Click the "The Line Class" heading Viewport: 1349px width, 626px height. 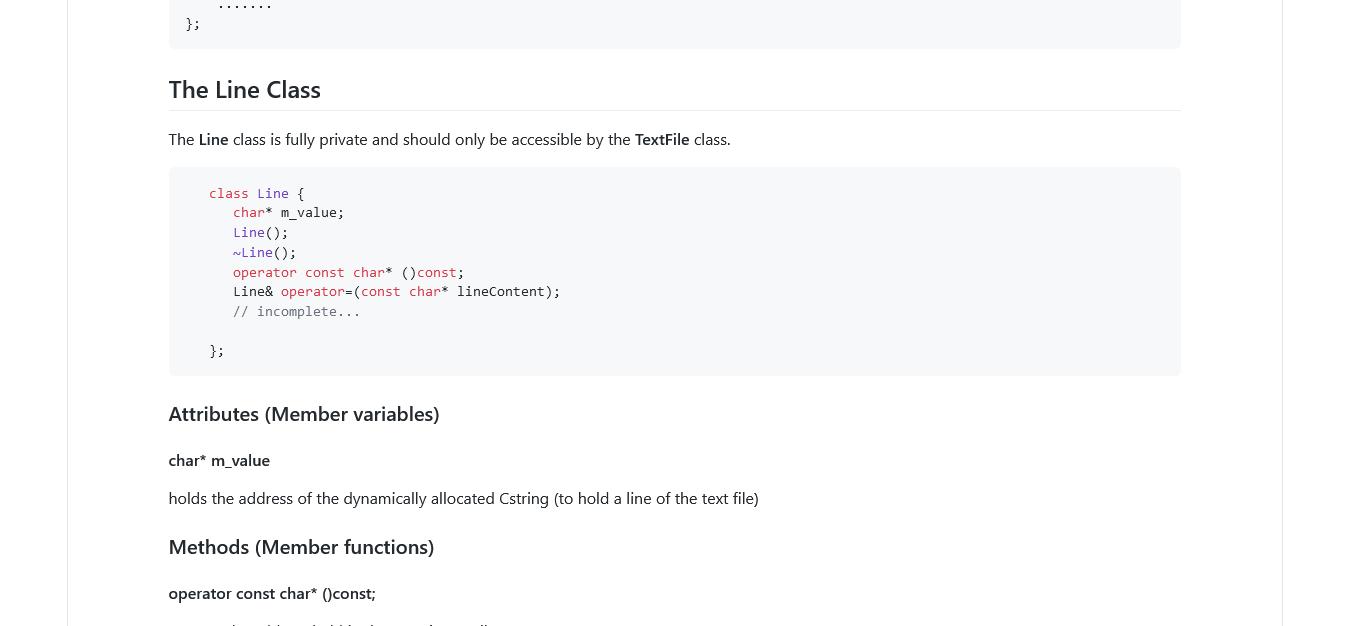click(x=244, y=89)
